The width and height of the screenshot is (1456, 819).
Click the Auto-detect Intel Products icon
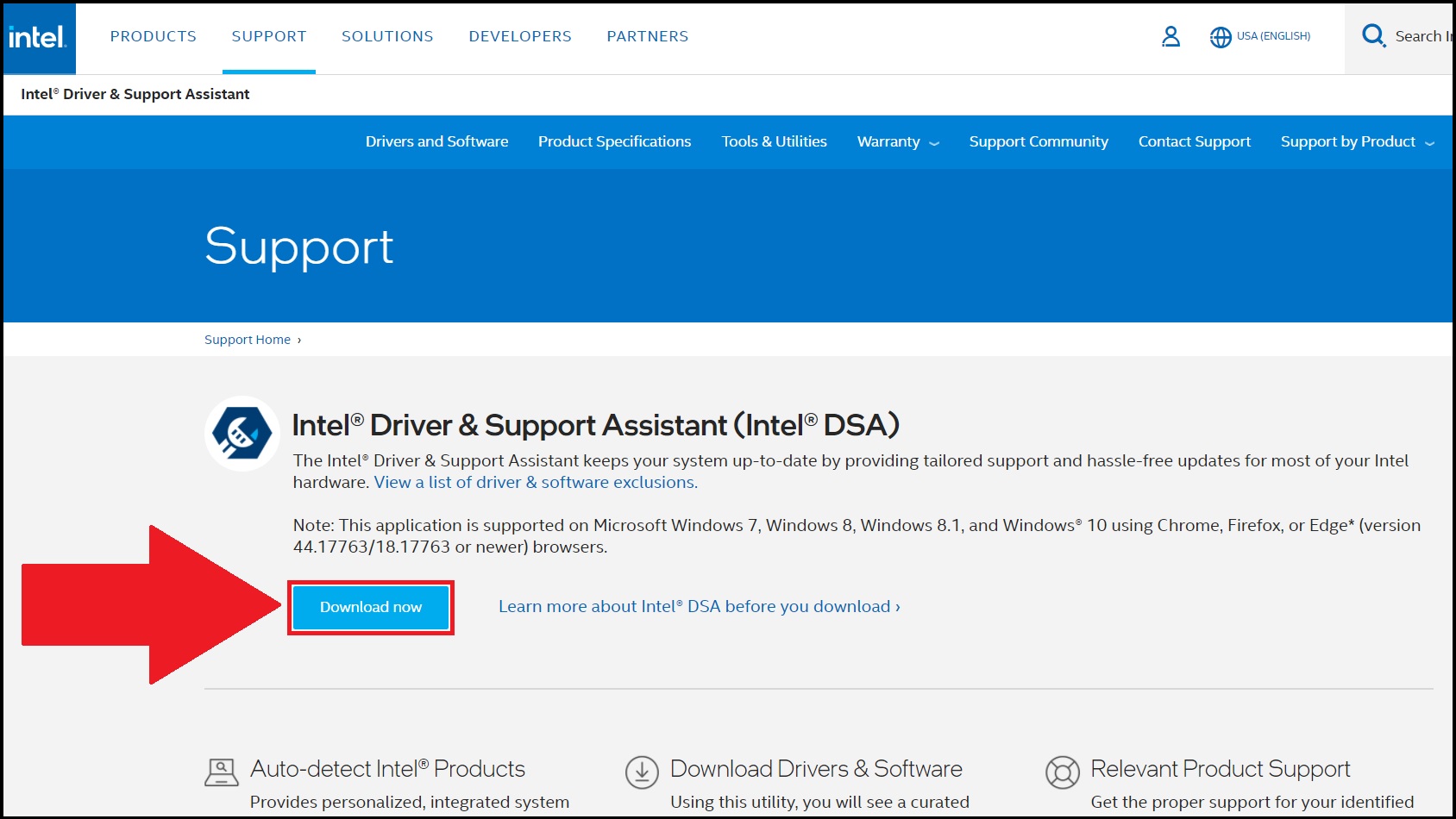click(222, 772)
